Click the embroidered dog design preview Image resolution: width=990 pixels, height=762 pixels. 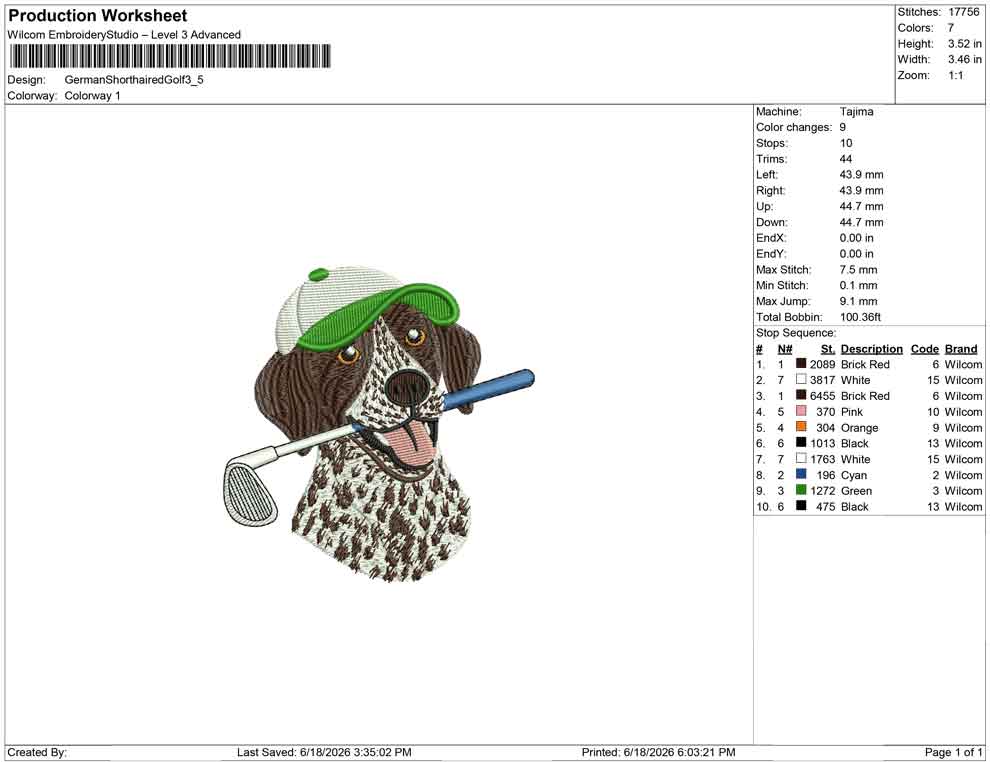point(379,423)
